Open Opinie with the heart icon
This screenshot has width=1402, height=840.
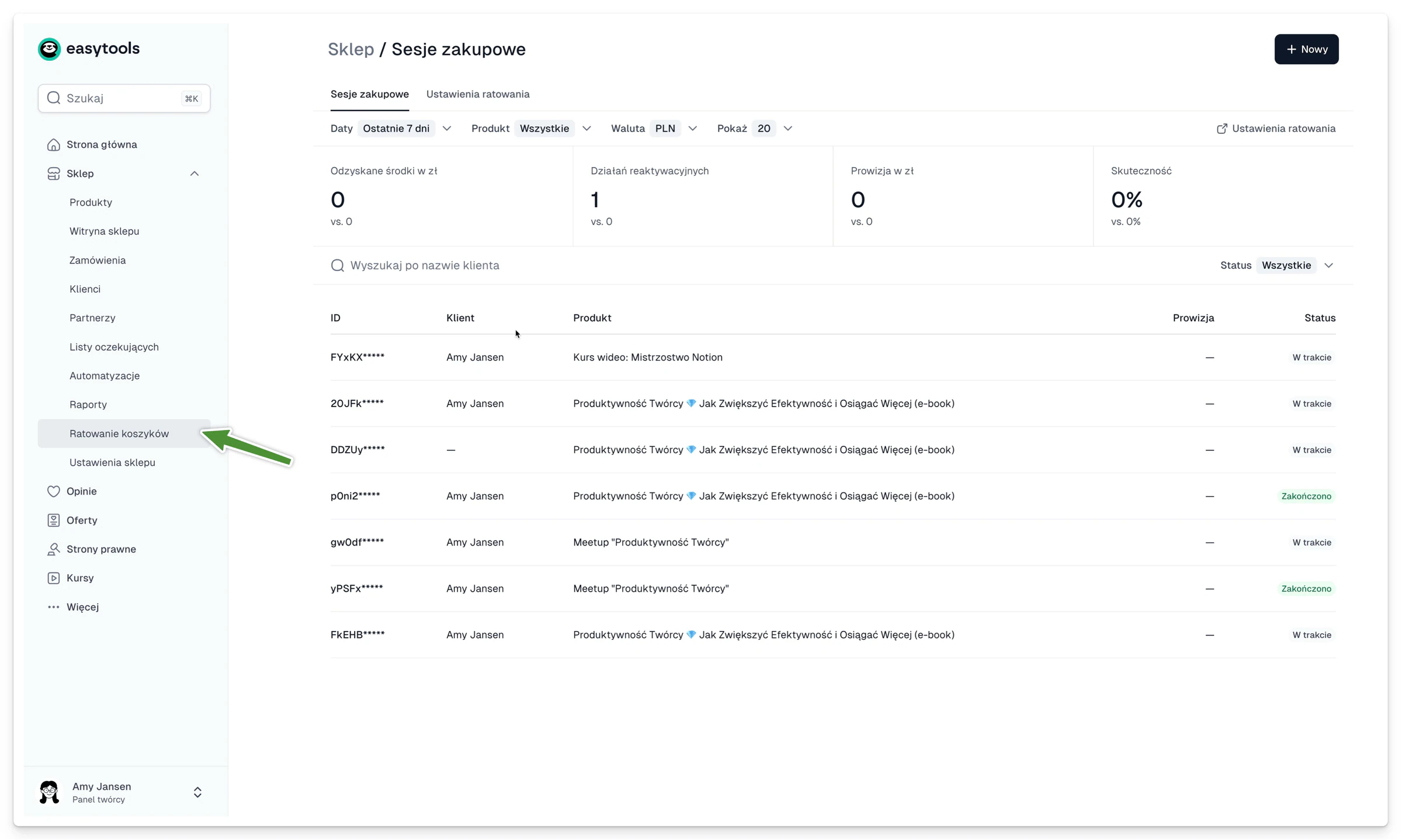[53, 491]
